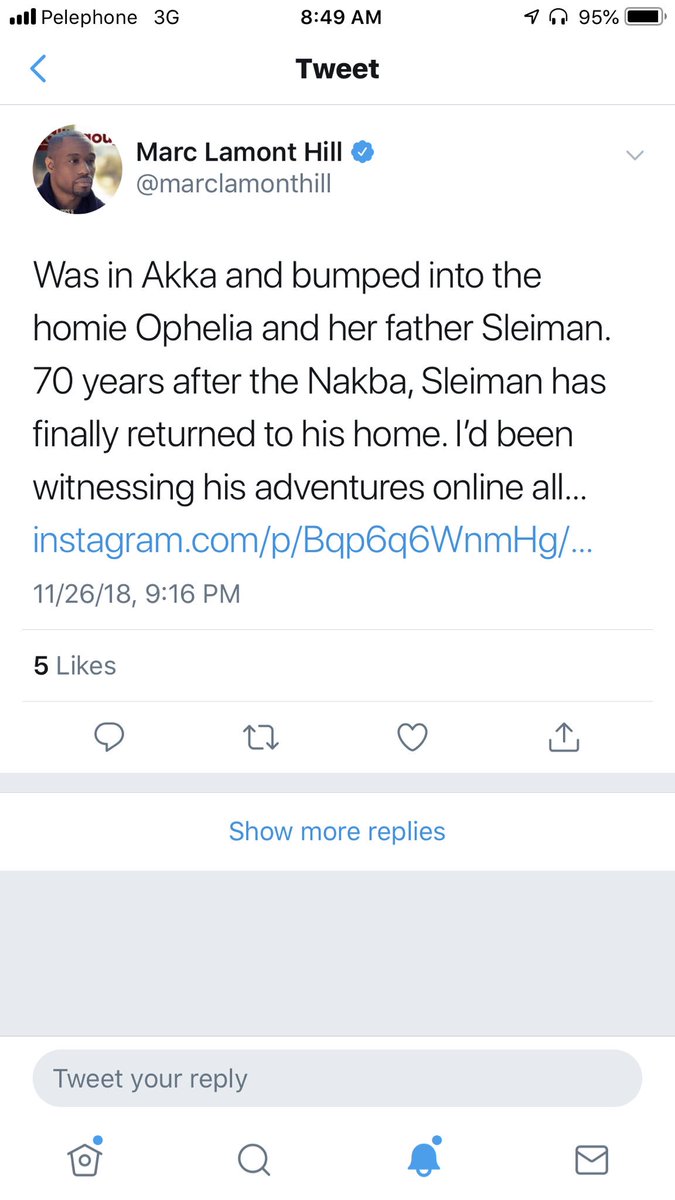
Task: Tap the back arrow
Action: click(39, 69)
